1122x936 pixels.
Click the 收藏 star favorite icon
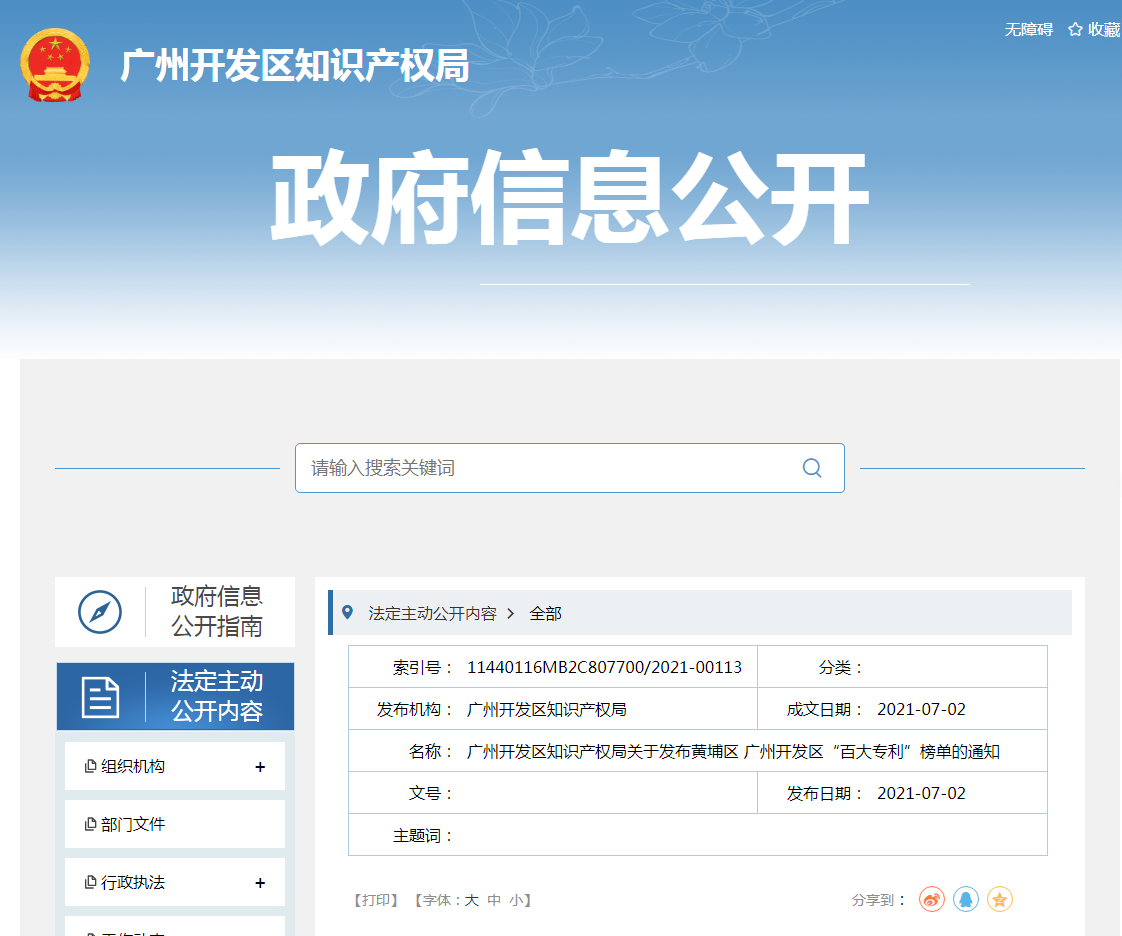click(1075, 29)
